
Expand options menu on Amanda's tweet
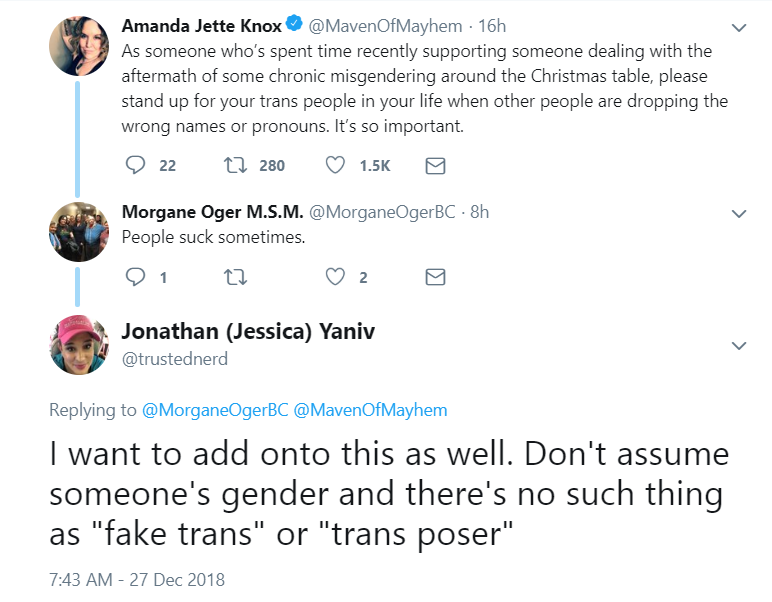coord(739,28)
